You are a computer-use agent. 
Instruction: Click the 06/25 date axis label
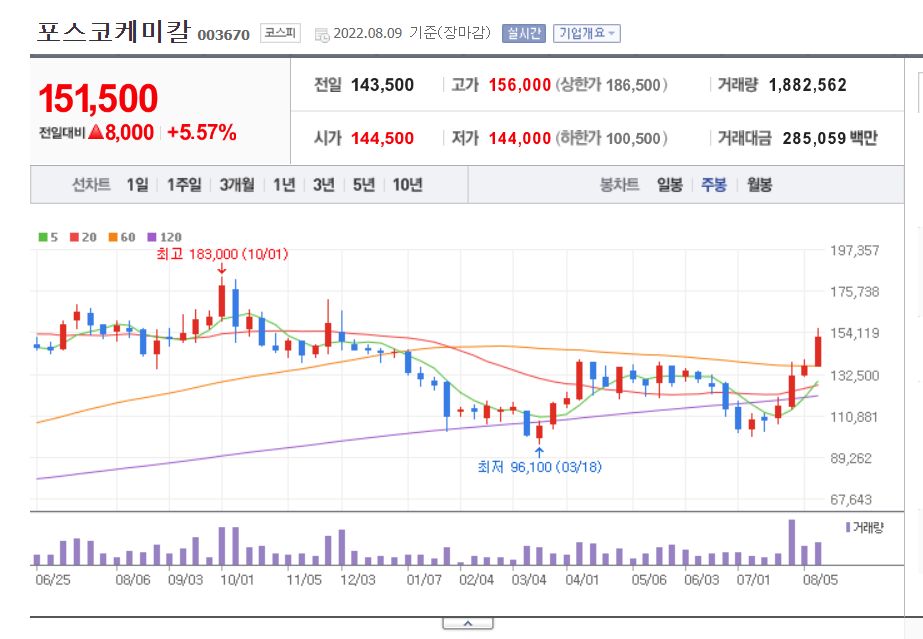pyautogui.click(x=53, y=580)
